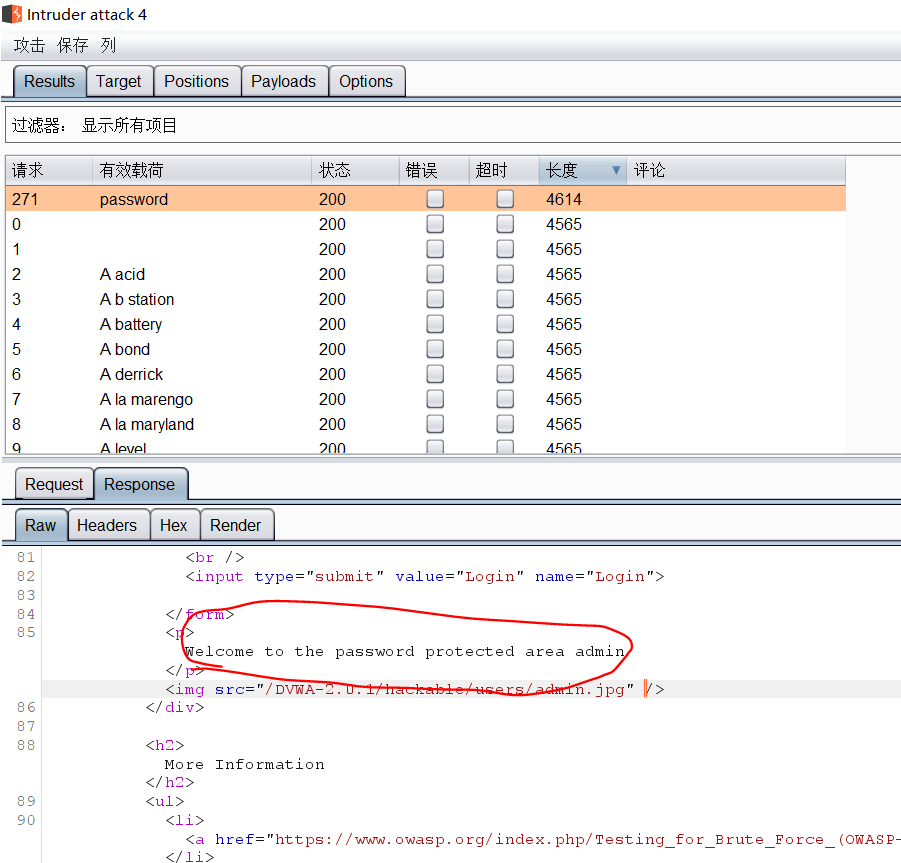Click the owasp.org href URL text

pyautogui.click(x=587, y=839)
